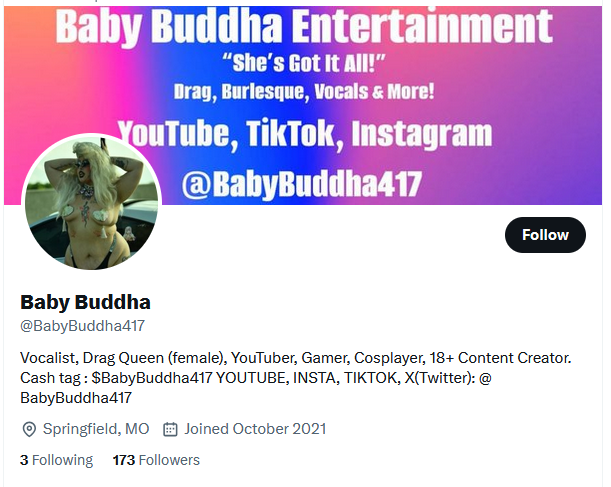Click the Baby Buddha display name

pos(85,302)
